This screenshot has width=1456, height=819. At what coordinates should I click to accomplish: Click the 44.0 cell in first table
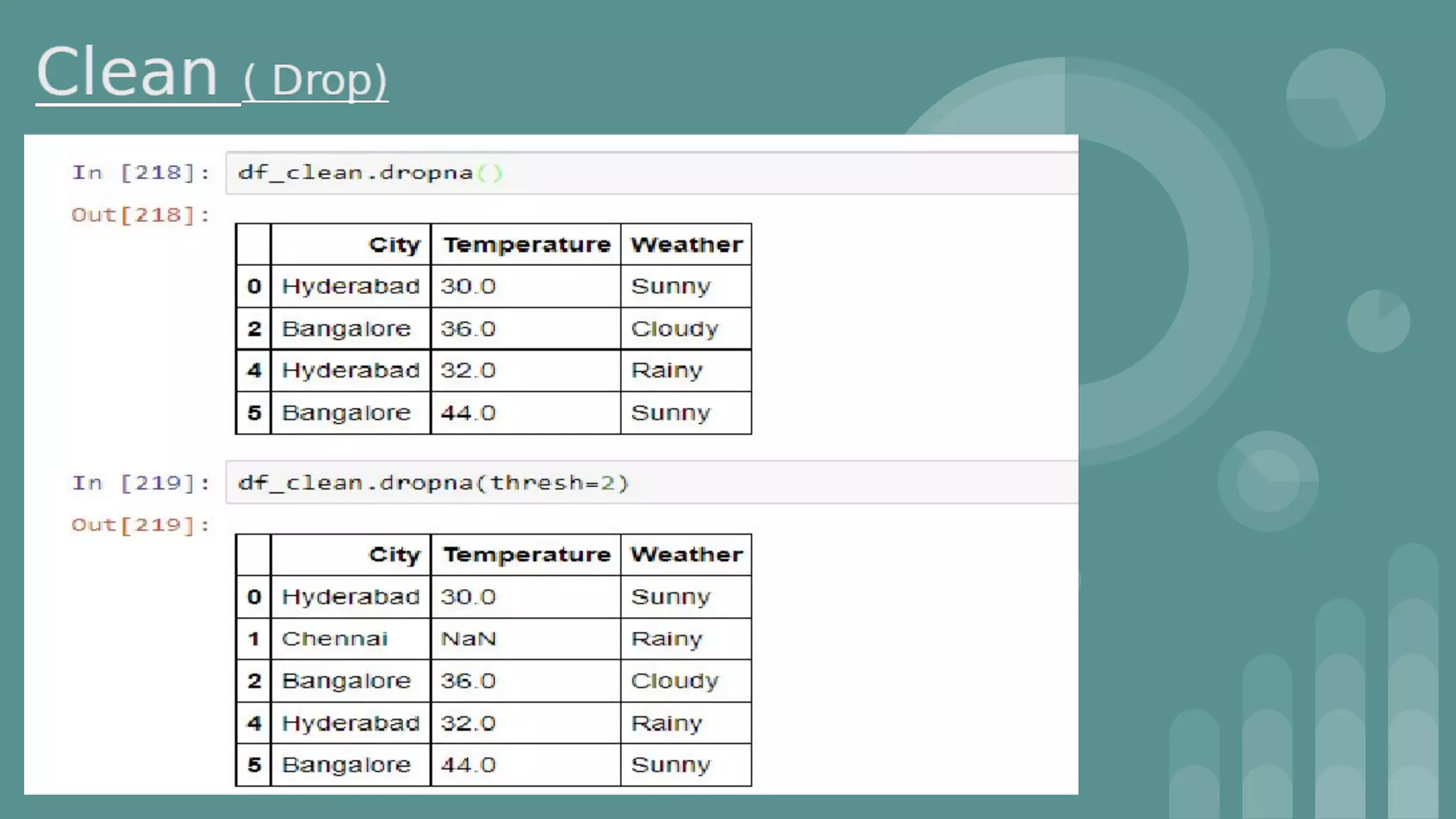click(x=468, y=412)
